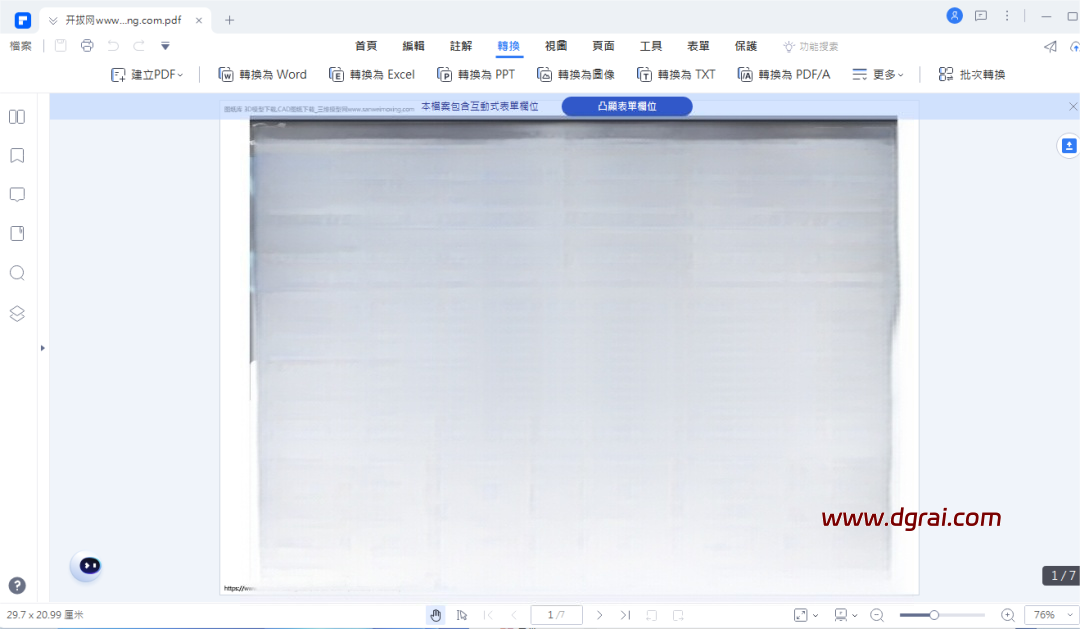
Task: Toggle the left panel expand arrow
Action: (43, 348)
